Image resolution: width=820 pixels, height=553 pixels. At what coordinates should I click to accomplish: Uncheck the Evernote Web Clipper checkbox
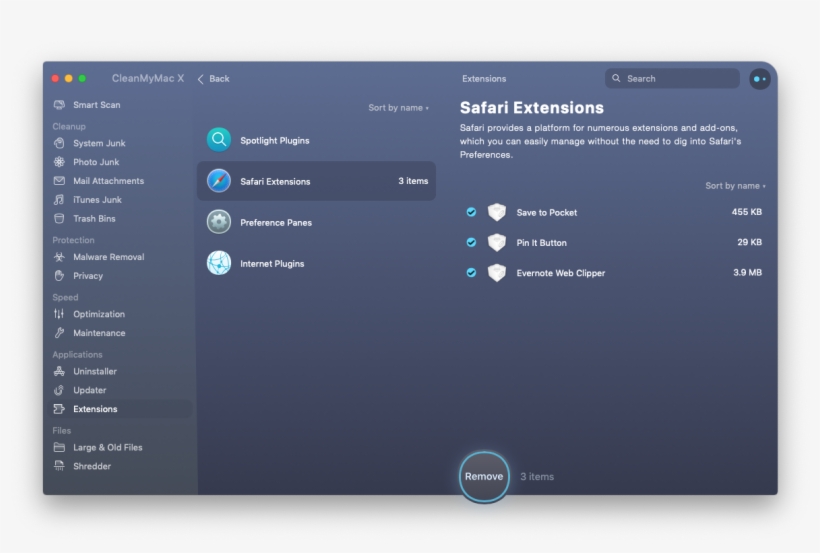(471, 273)
